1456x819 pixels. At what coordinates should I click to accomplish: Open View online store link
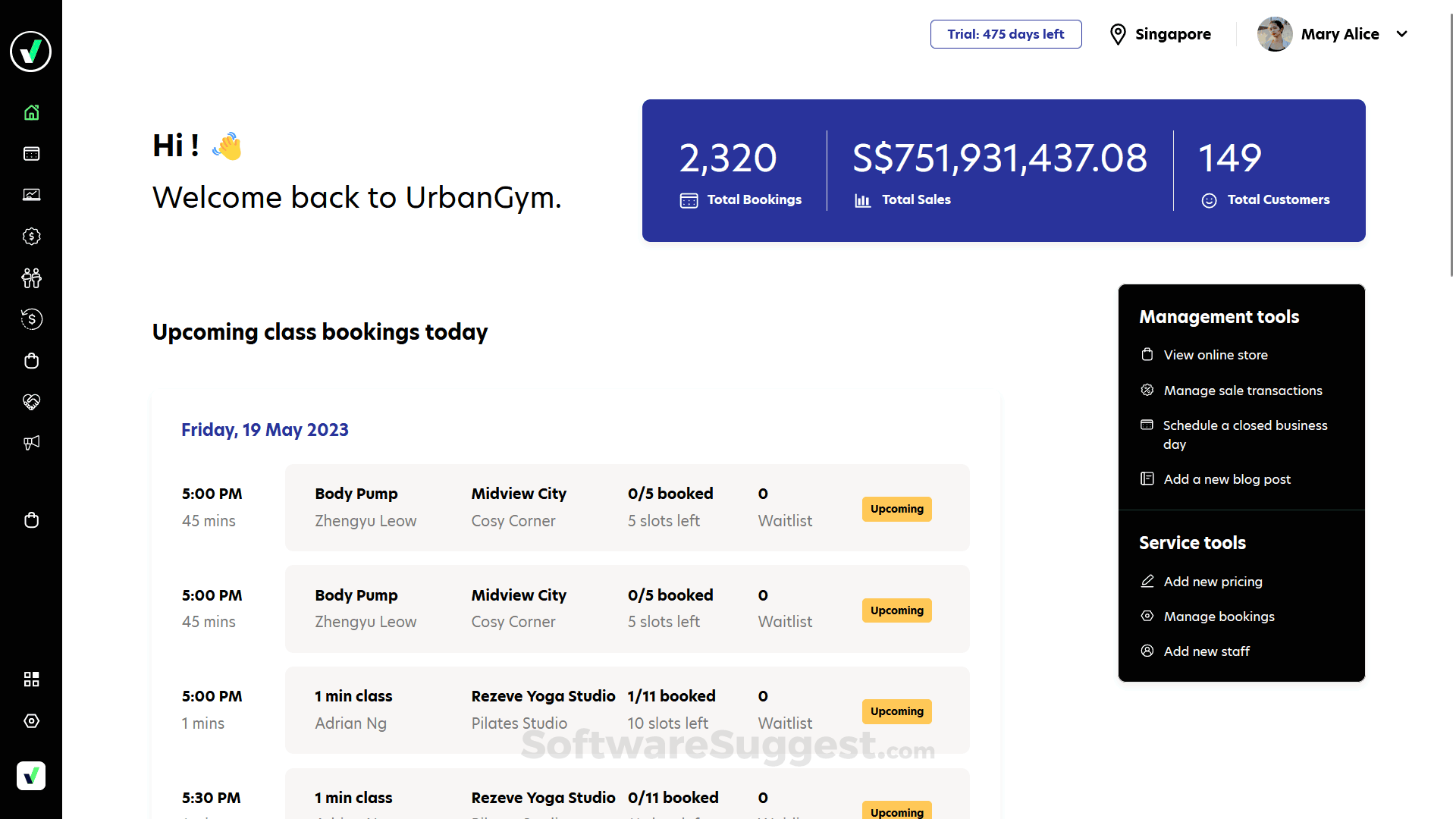1215,355
